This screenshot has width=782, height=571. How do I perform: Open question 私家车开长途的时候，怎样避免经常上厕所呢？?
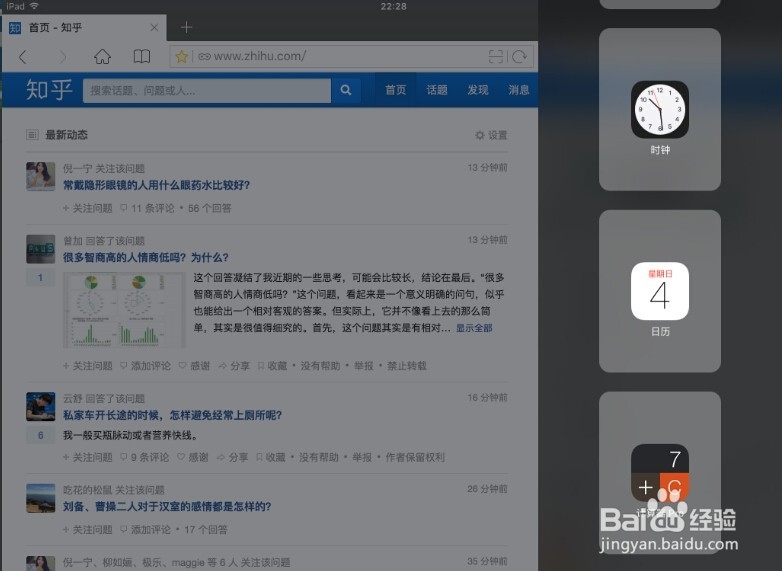click(x=173, y=415)
